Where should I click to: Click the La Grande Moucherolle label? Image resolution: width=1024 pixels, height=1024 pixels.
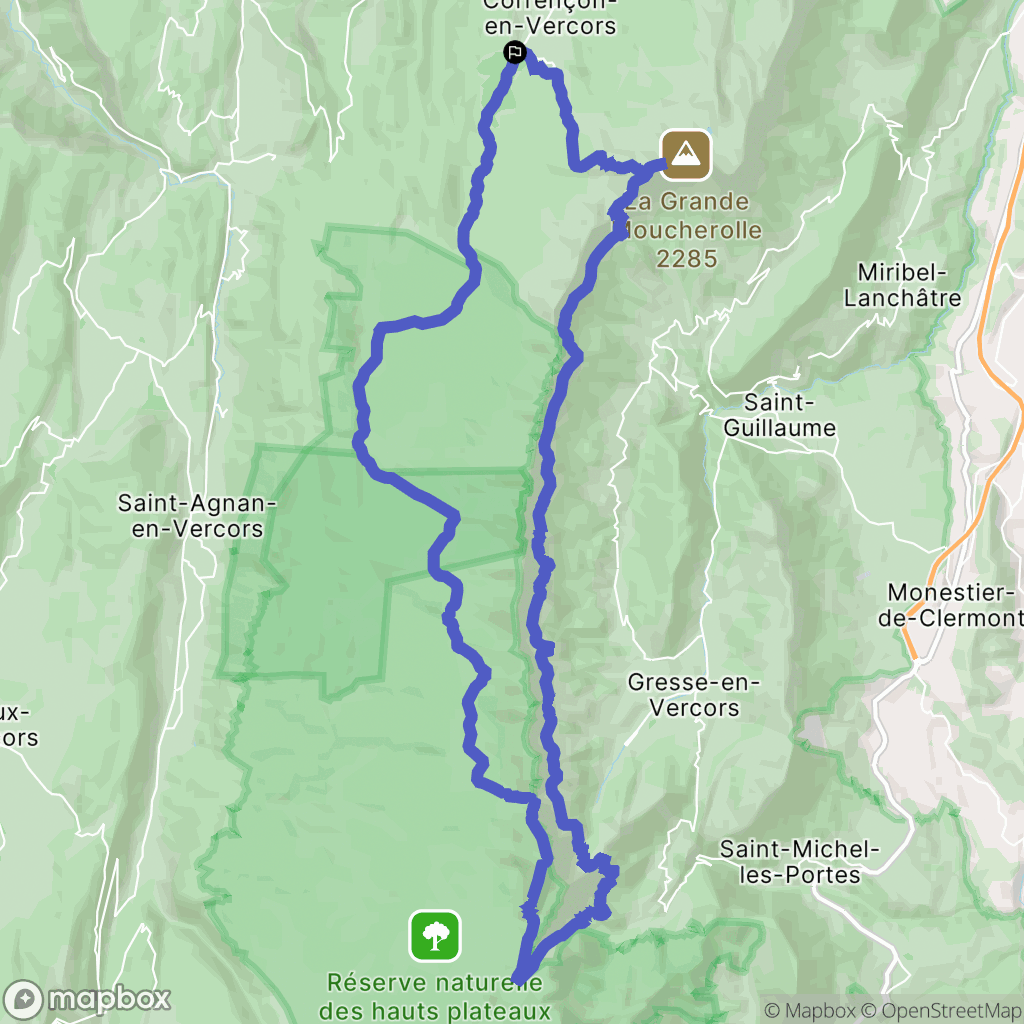[x=690, y=216]
